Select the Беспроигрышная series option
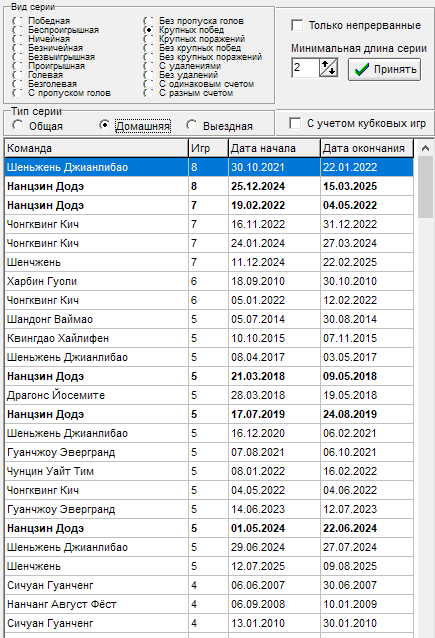Image resolution: width=435 pixels, height=638 pixels. (17, 30)
